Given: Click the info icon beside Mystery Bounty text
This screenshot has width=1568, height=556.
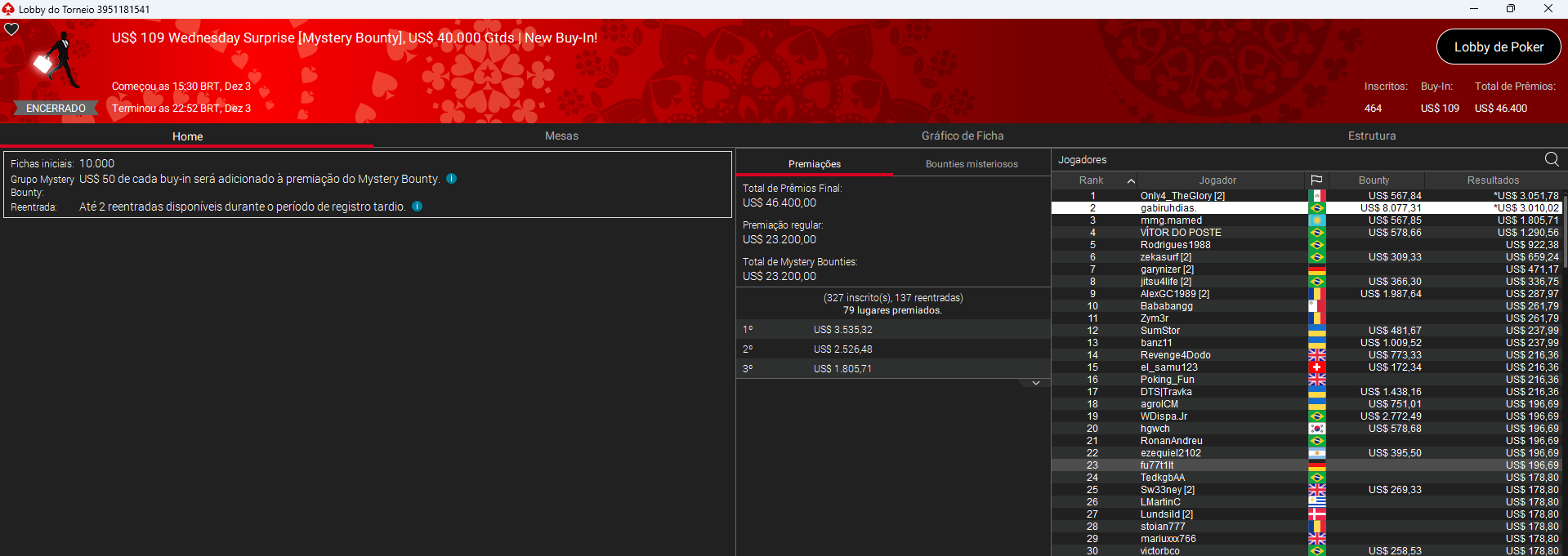Looking at the screenshot, I should coord(451,179).
